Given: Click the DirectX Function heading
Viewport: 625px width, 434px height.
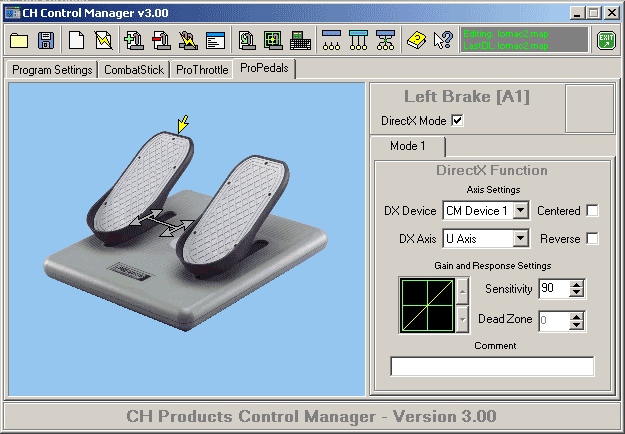Looking at the screenshot, I should [492, 171].
